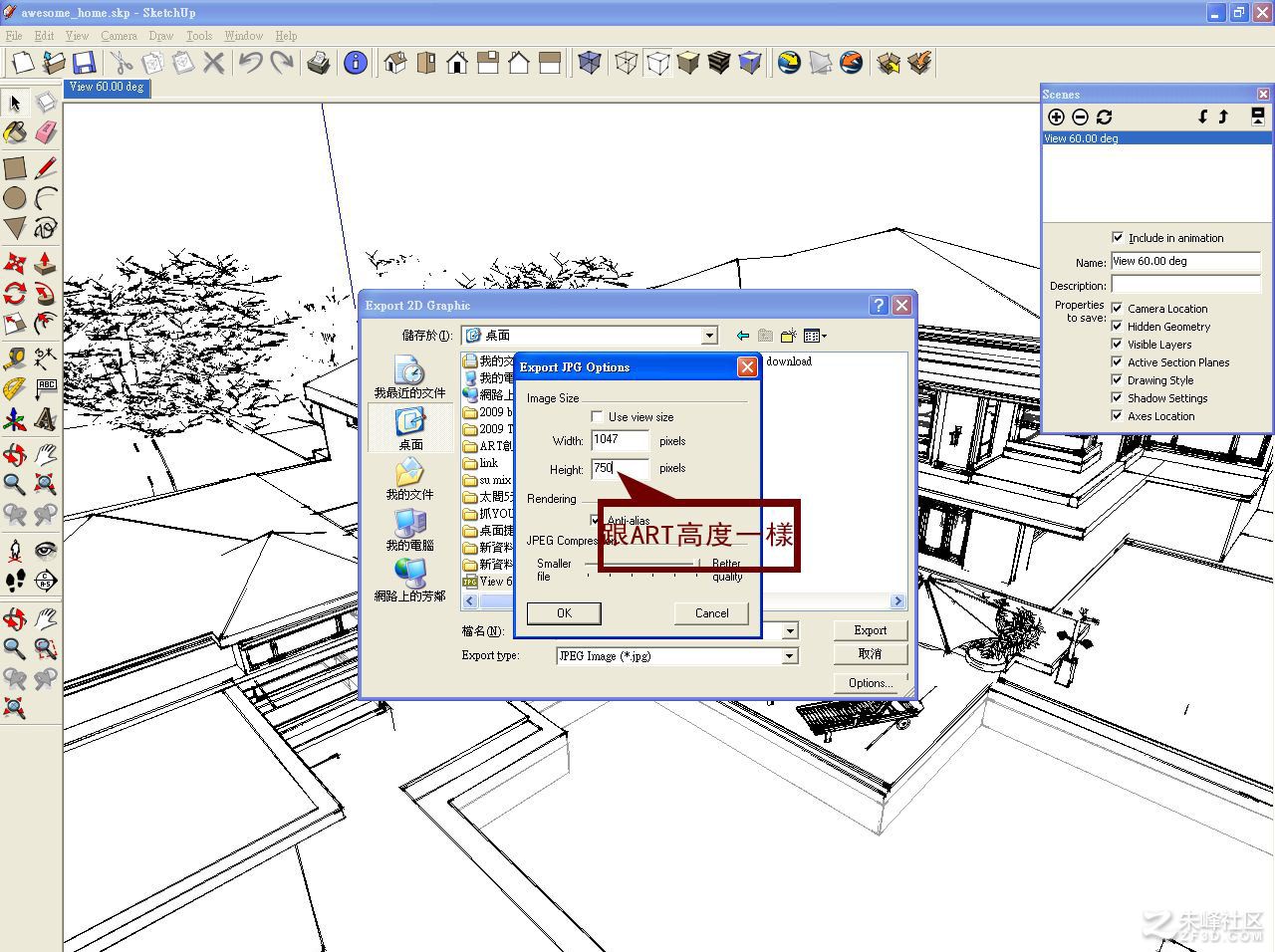Image resolution: width=1275 pixels, height=952 pixels.
Task: Open the Edit menu
Action: [x=45, y=36]
